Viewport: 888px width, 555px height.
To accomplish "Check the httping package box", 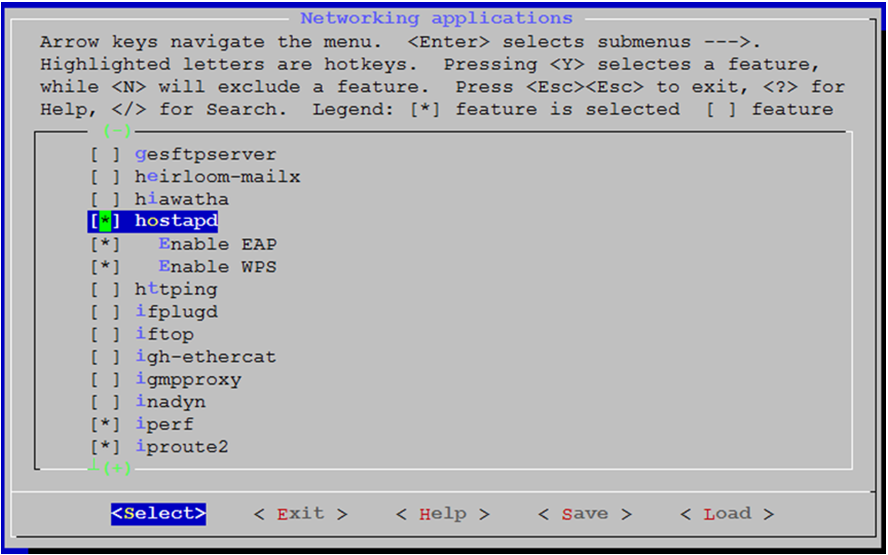I will click(105, 289).
